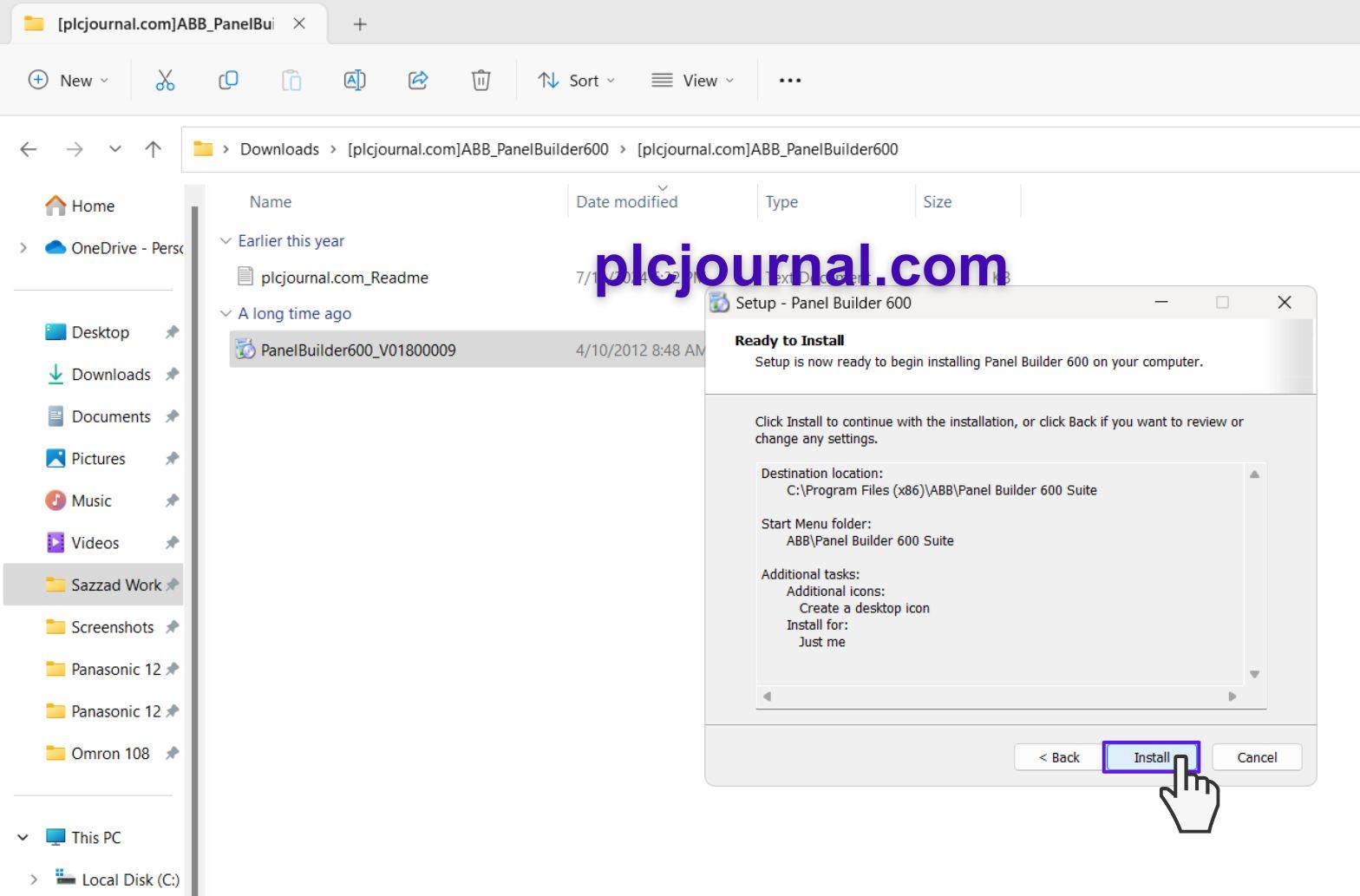The image size is (1360, 896).
Task: Click the Copy icon in Explorer toolbar
Action: 228,81
